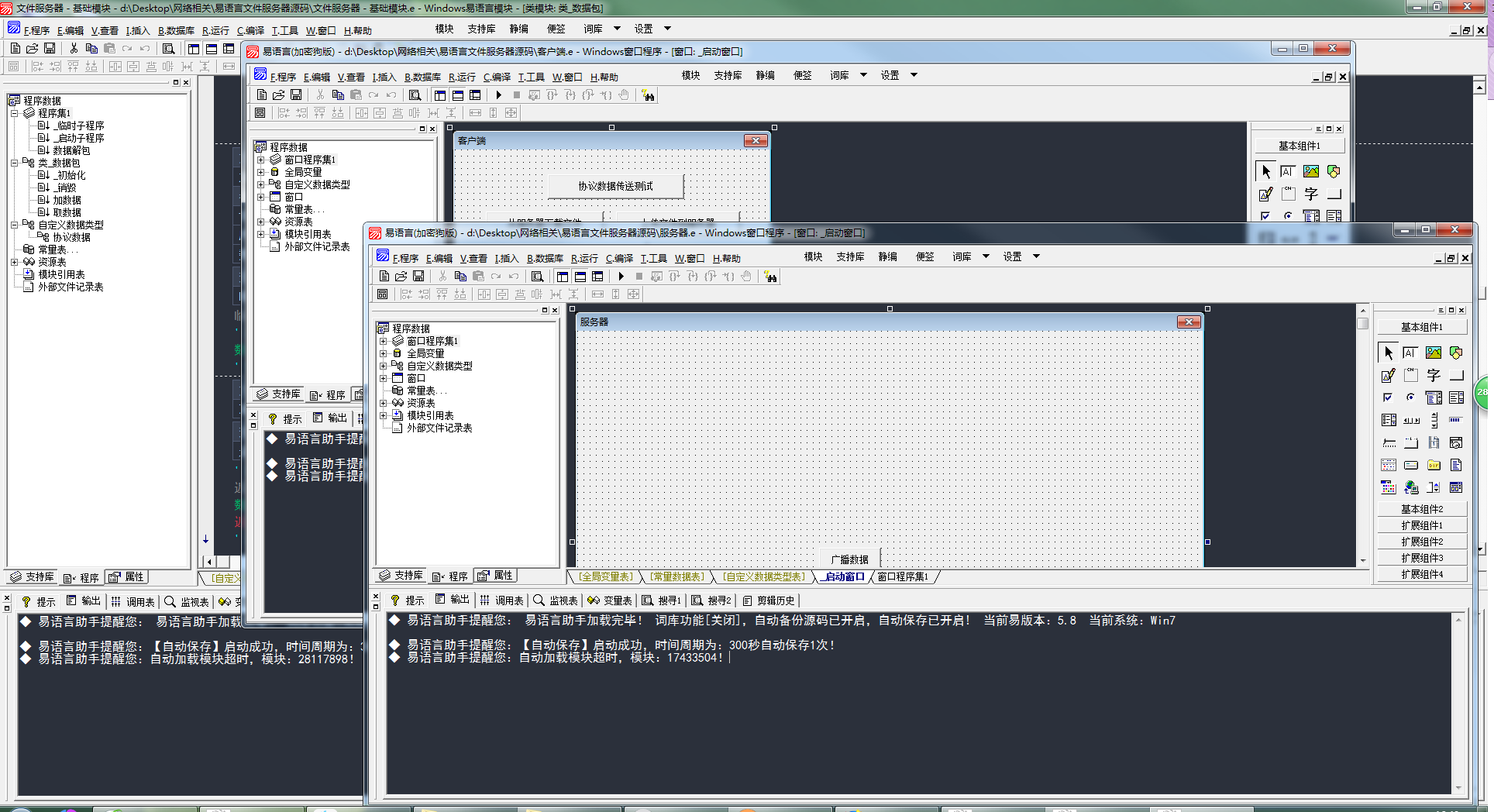Click the find magnifier icon in server window toolbar
The image size is (1494, 812).
537,276
